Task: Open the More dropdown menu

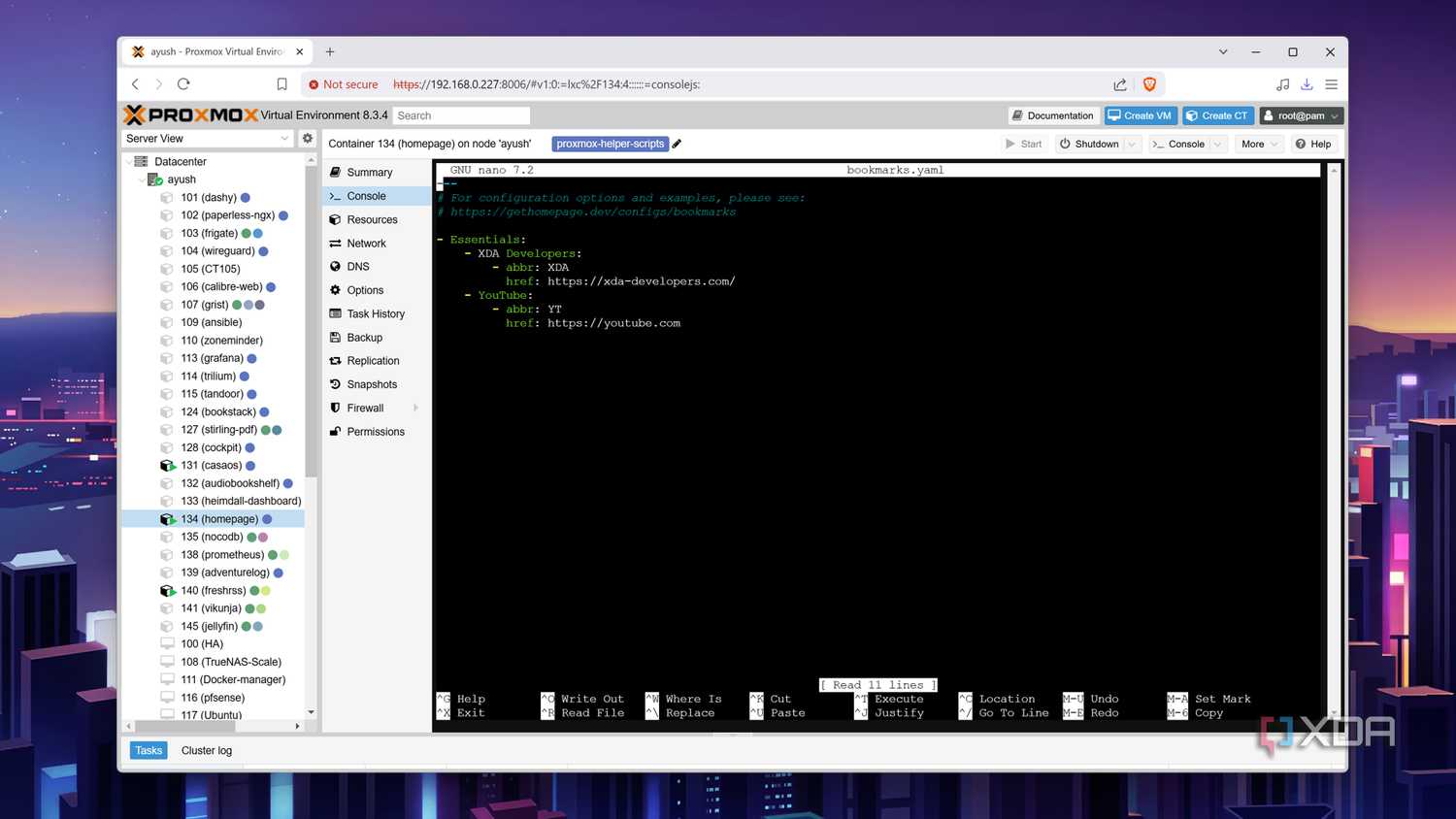Action: click(1260, 144)
